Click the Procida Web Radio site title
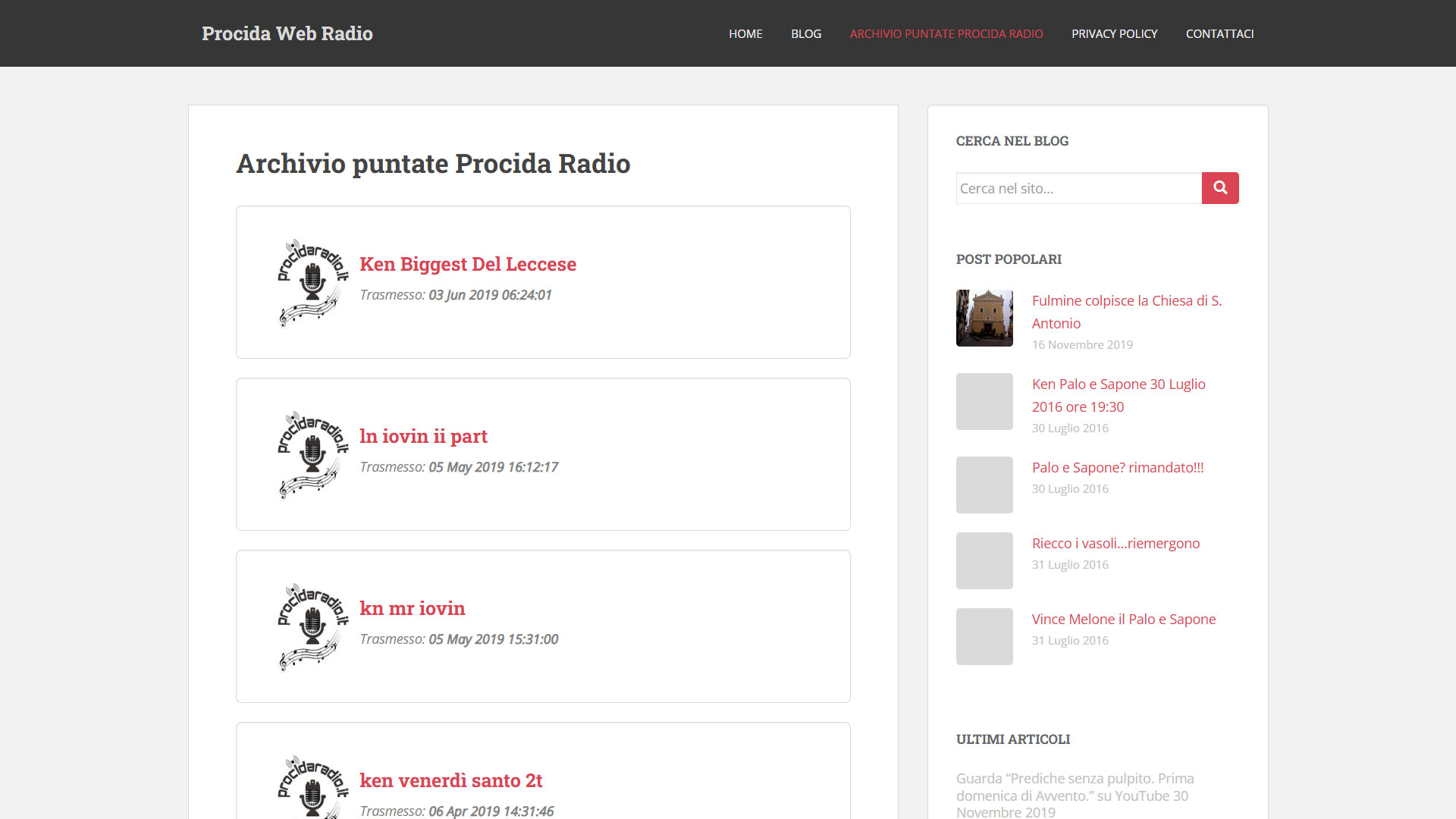 coord(287,33)
